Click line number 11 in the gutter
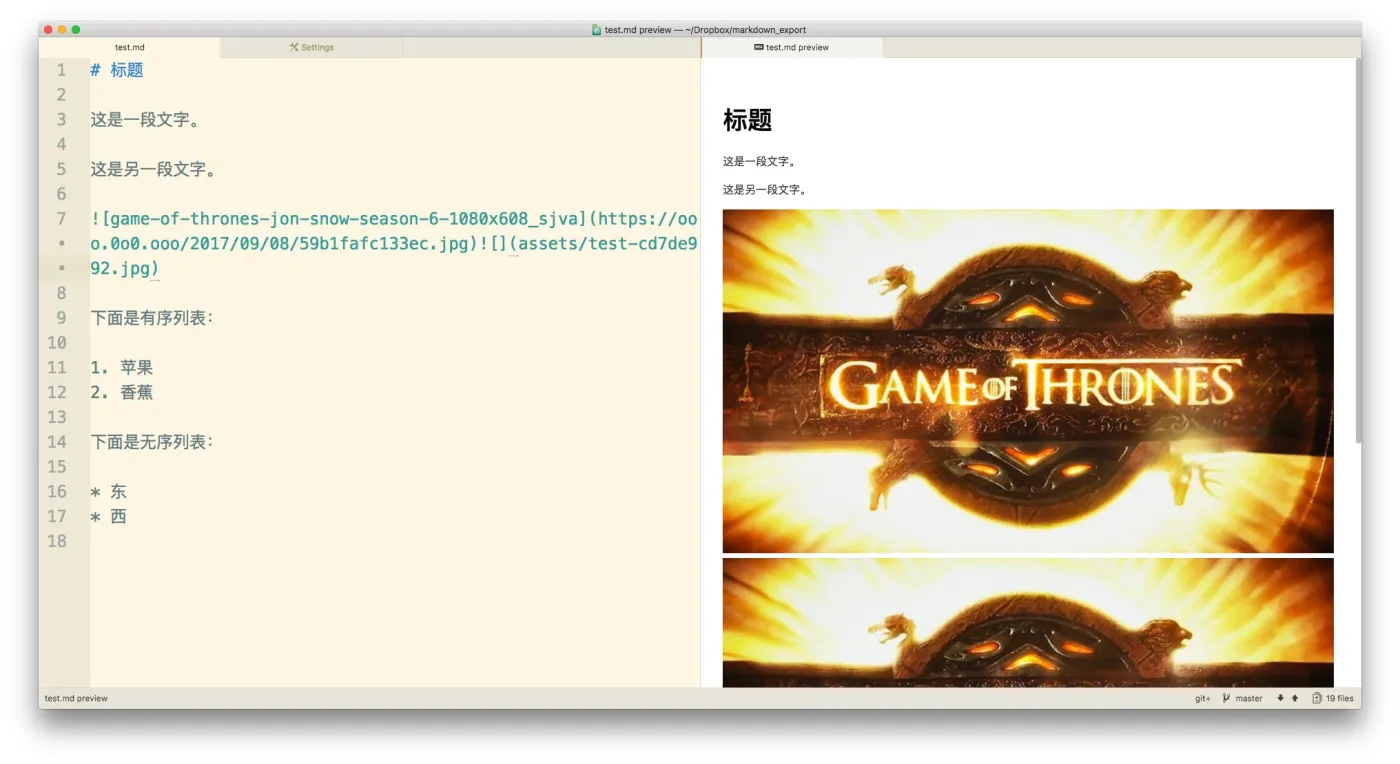 coord(56,368)
